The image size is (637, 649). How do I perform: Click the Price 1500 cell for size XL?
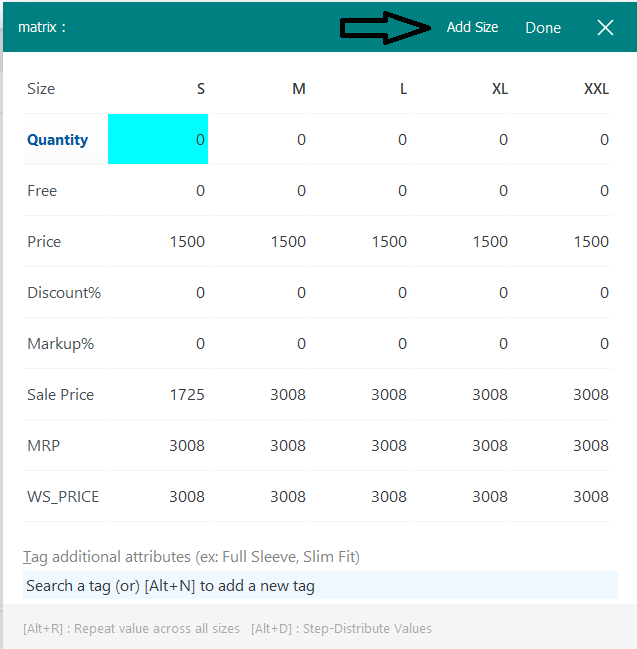(461, 241)
